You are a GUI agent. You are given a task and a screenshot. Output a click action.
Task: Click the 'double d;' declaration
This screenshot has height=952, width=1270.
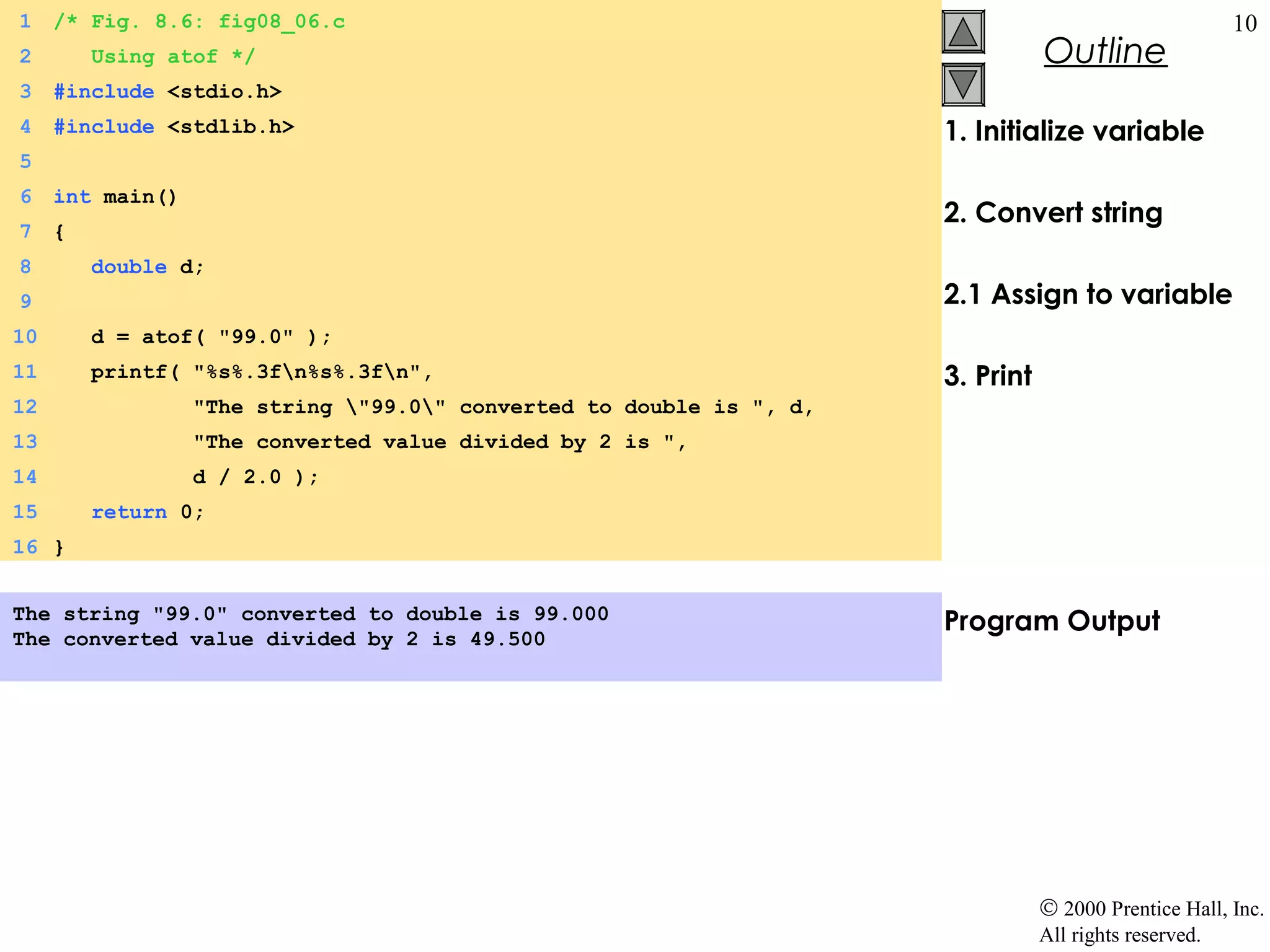[148, 267]
